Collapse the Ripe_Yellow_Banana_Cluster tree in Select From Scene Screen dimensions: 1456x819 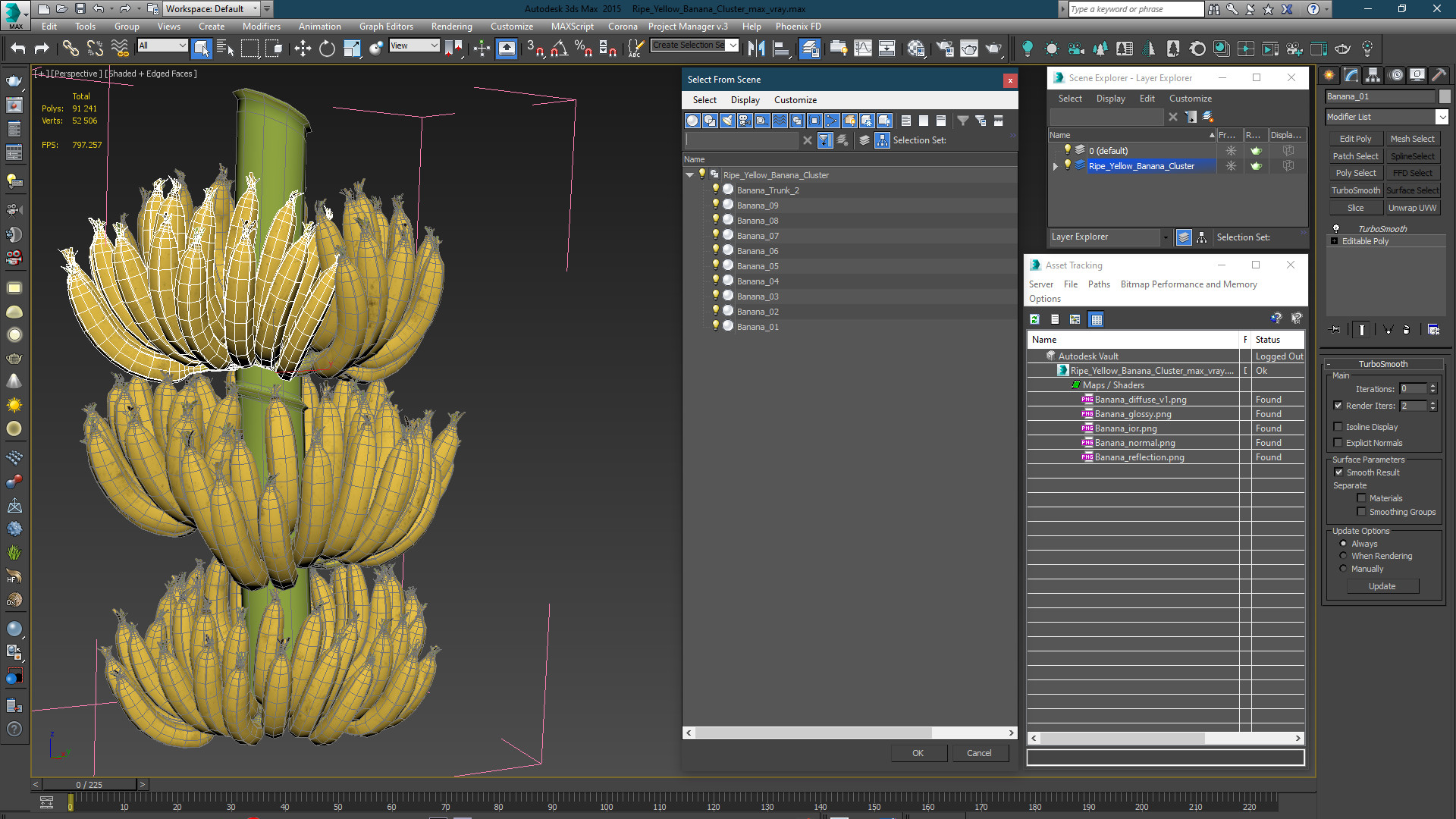pyautogui.click(x=690, y=175)
